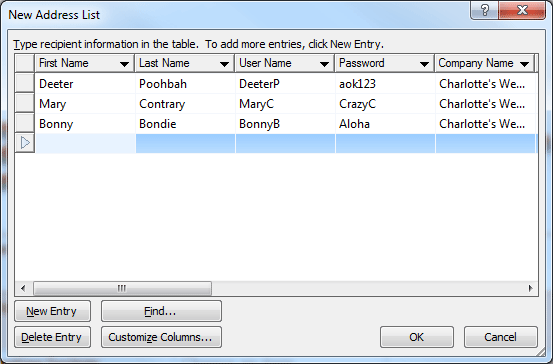Click the User Name column header
This screenshot has height=364, width=553.
point(285,63)
